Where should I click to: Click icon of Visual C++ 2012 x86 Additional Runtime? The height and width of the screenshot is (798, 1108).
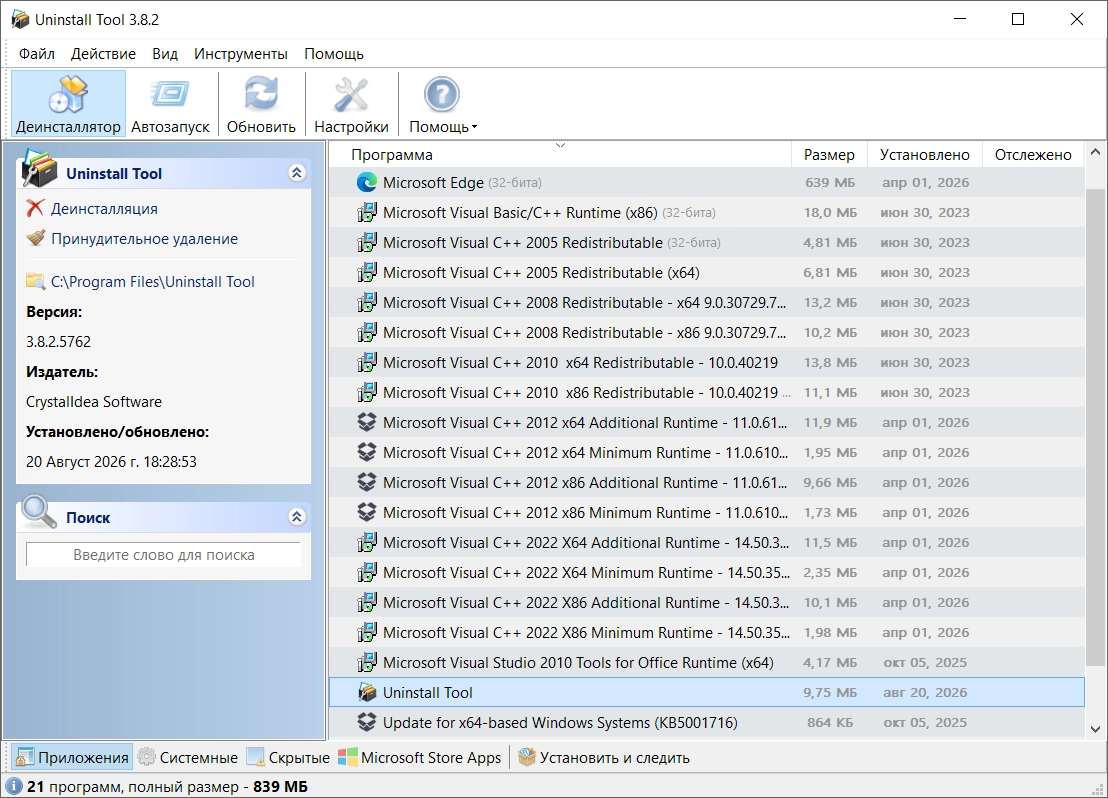click(367, 483)
